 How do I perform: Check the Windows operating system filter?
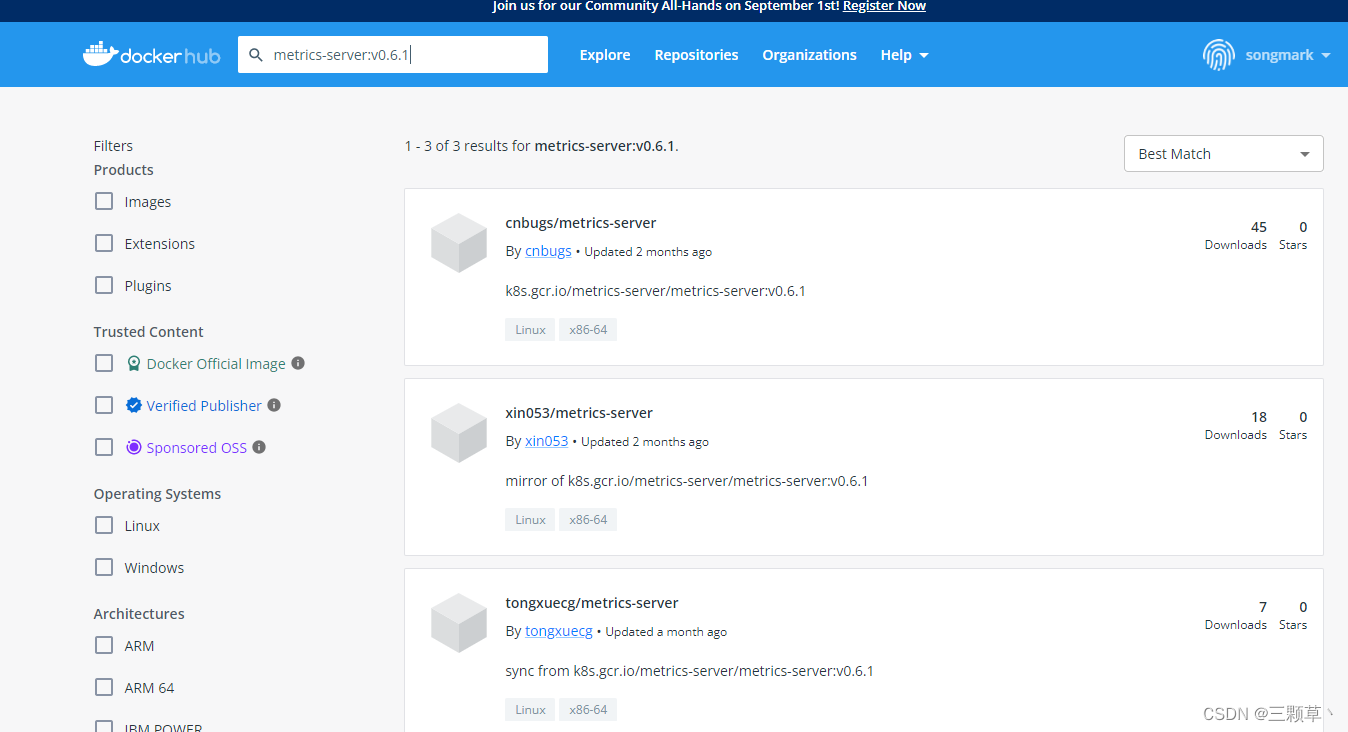click(x=104, y=567)
